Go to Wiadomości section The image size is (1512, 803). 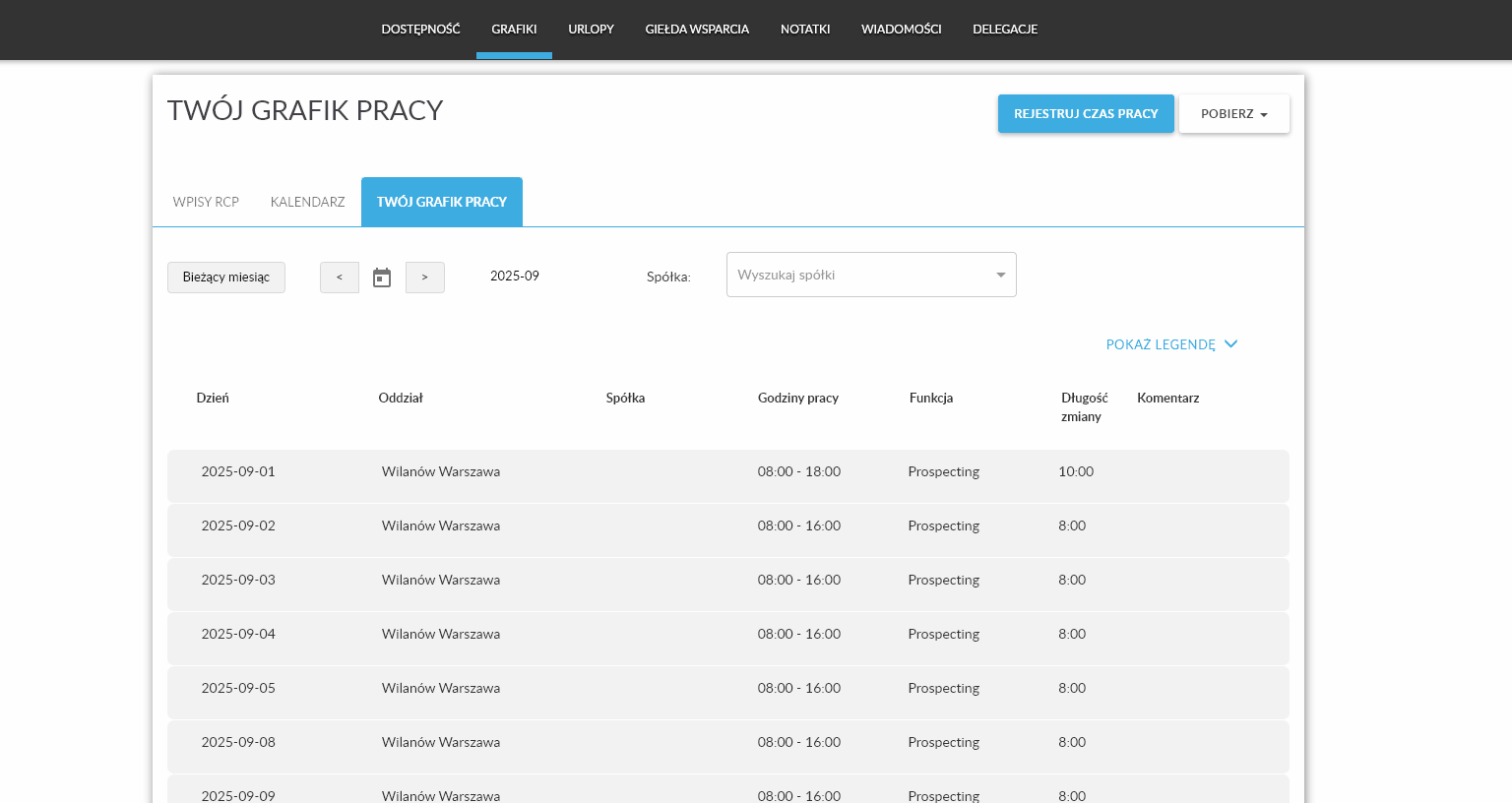tap(901, 30)
